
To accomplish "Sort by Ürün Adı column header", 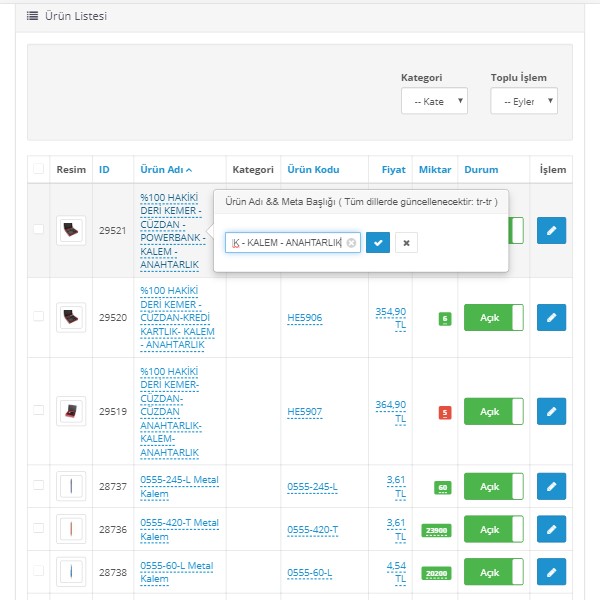I will pyautogui.click(x=166, y=170).
